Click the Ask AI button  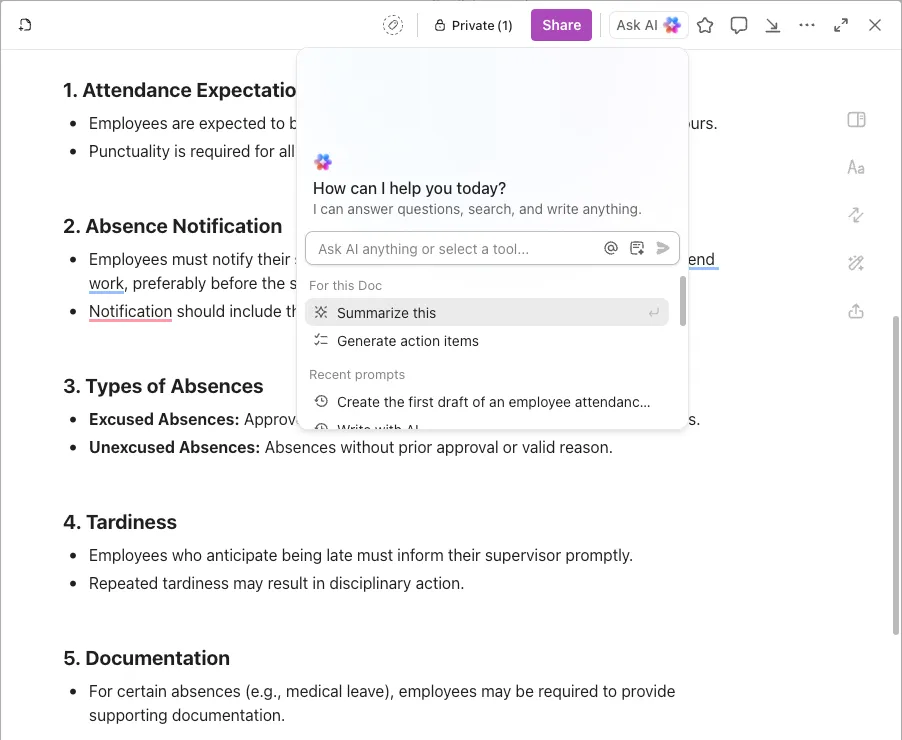coord(648,25)
